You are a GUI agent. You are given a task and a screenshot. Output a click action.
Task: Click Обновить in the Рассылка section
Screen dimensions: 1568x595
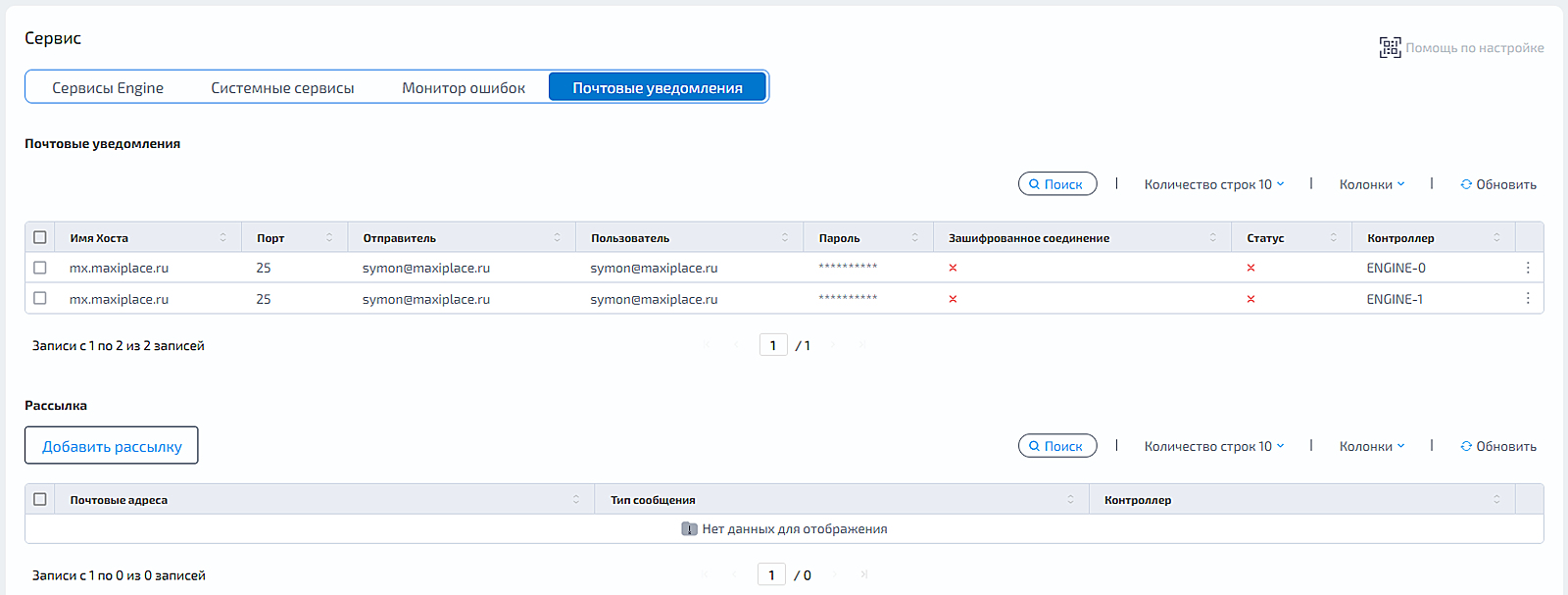[x=1498, y=446]
